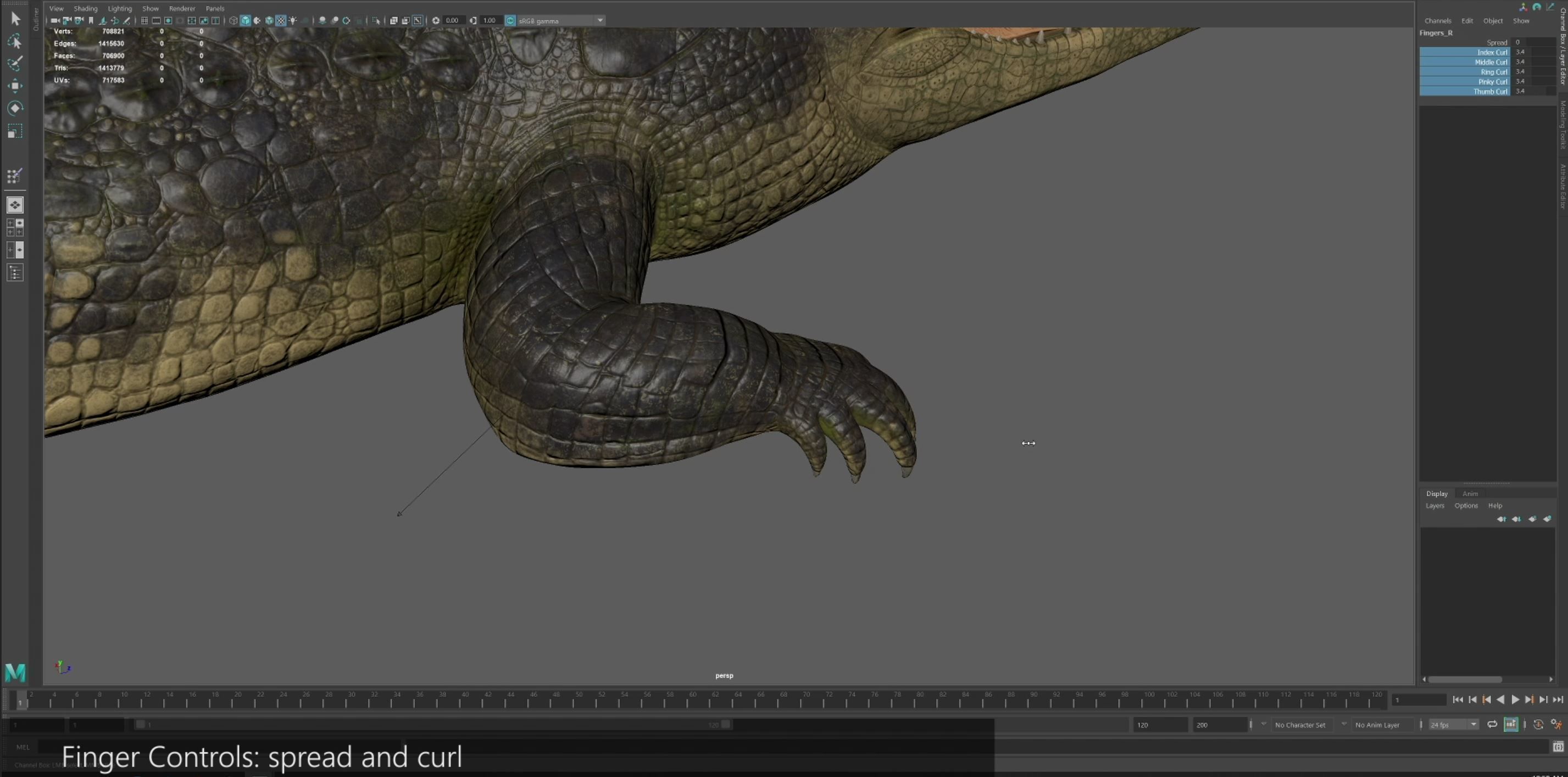The image size is (1568, 777).
Task: Toggle the film gate display
Action: pyautogui.click(x=156, y=21)
